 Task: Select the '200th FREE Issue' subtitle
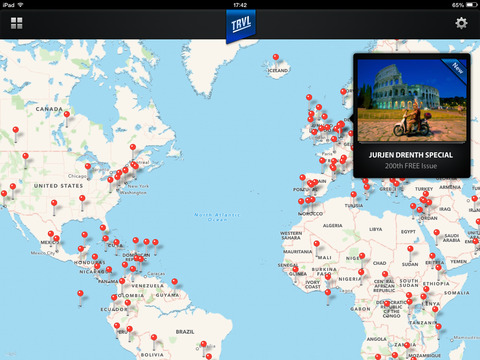click(411, 166)
